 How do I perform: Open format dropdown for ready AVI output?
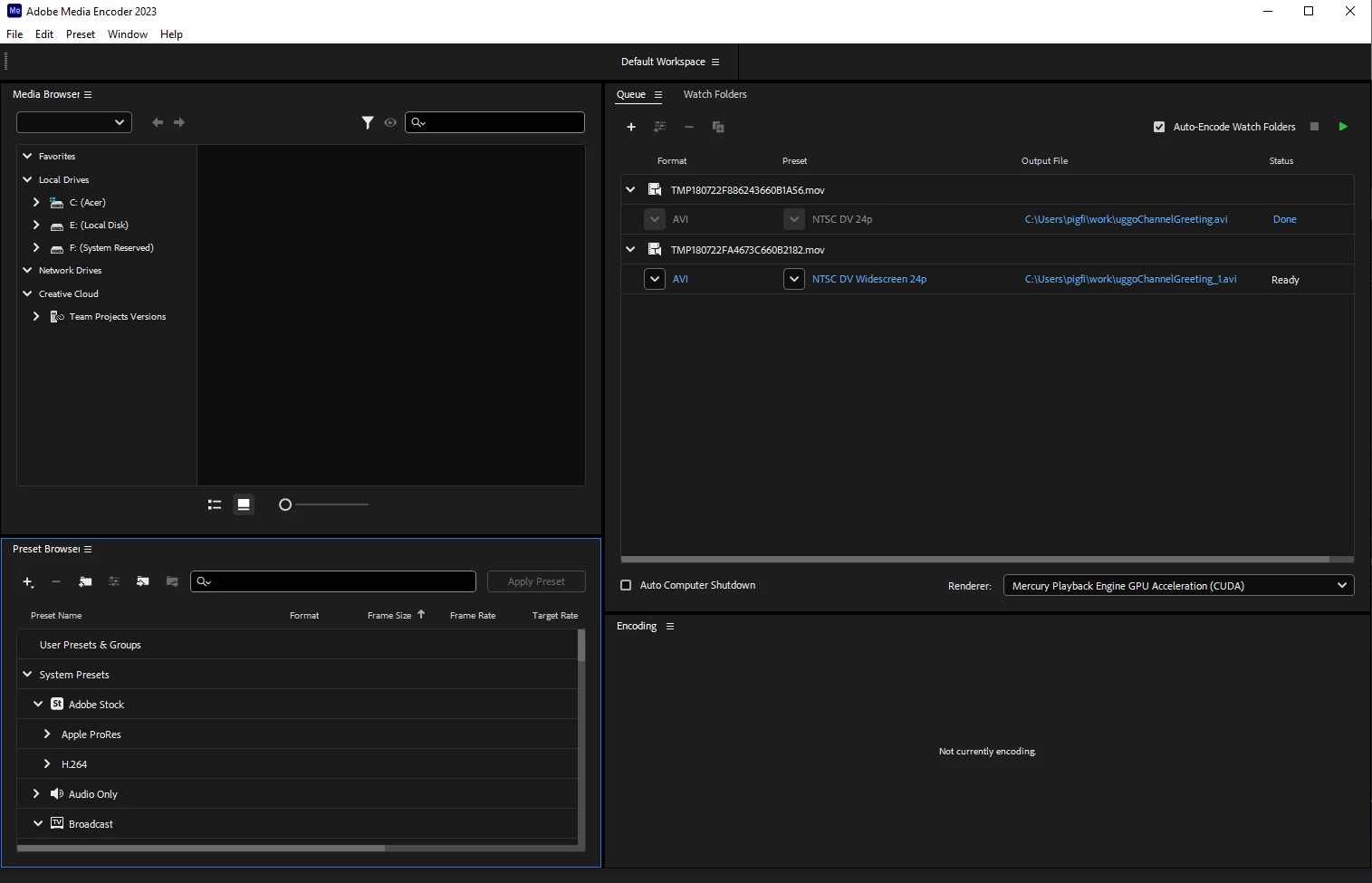[655, 279]
